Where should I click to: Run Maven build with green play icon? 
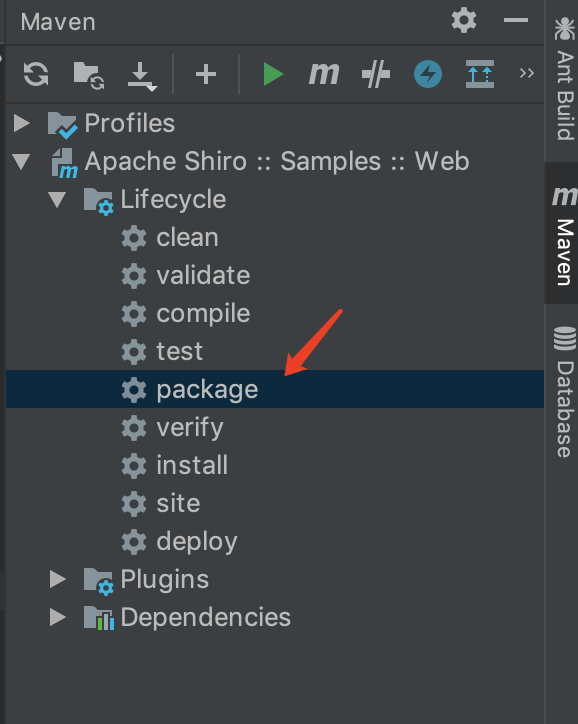pos(273,74)
